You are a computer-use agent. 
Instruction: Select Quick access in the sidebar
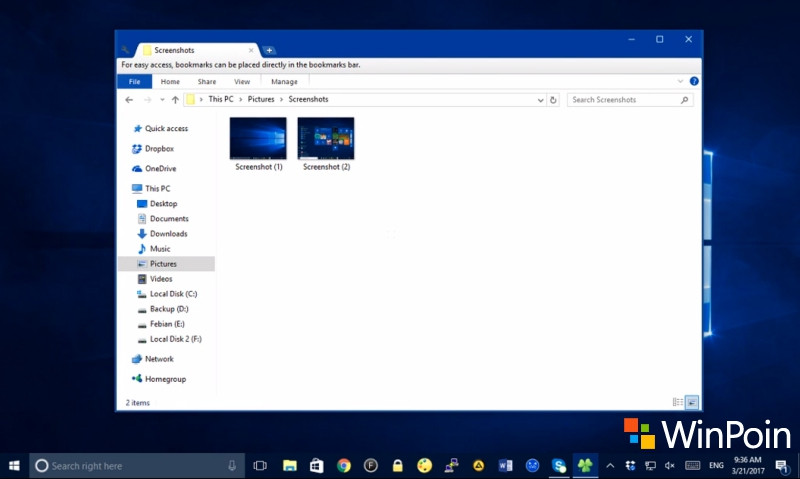pos(160,129)
